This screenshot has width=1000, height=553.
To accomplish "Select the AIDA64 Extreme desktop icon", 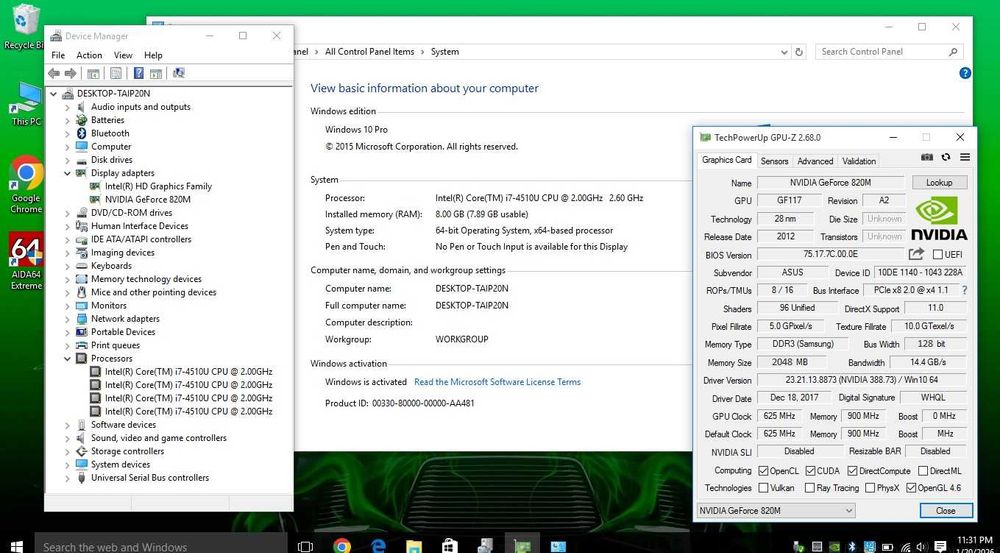I will pos(26,261).
